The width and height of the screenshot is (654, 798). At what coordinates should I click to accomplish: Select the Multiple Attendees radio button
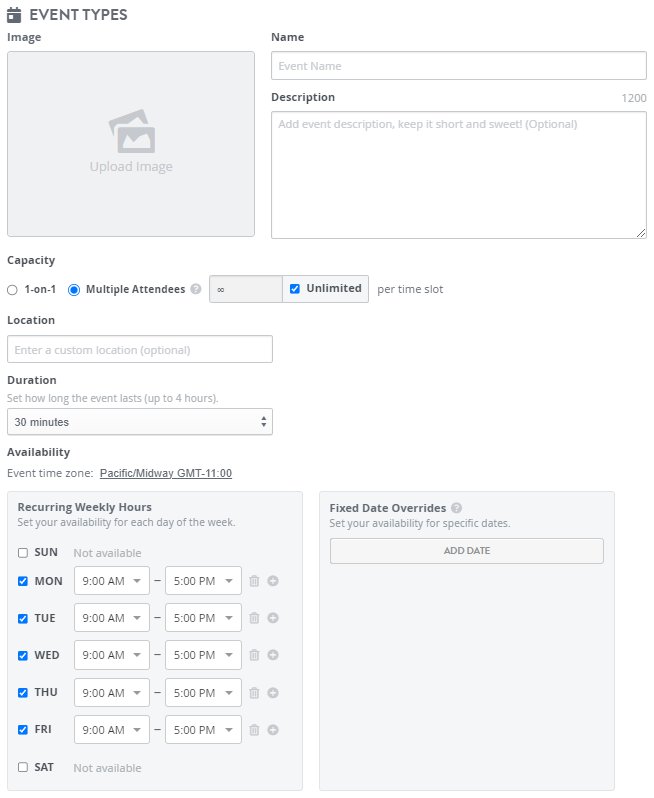[x=74, y=290]
